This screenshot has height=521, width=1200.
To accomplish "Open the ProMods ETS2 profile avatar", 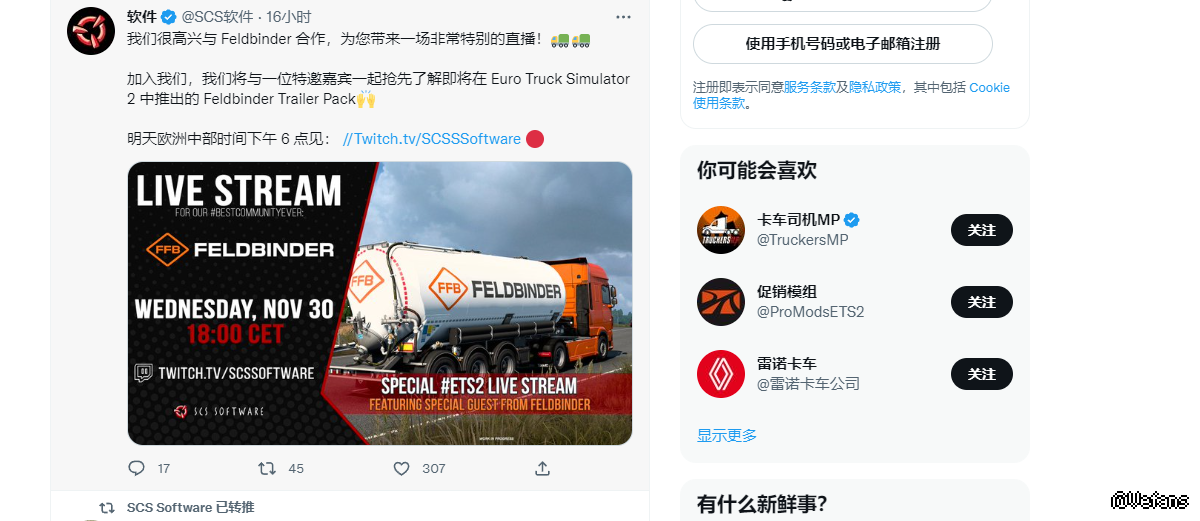I will coord(721,302).
